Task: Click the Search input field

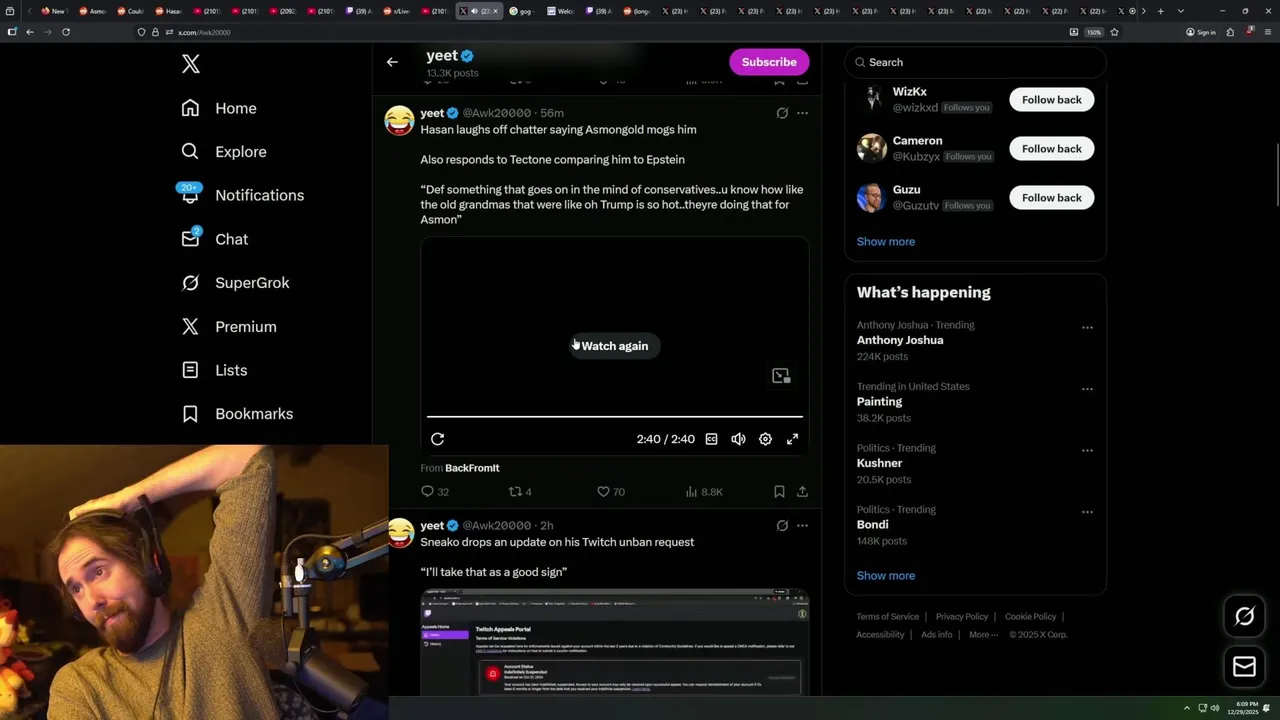Action: [x=975, y=62]
